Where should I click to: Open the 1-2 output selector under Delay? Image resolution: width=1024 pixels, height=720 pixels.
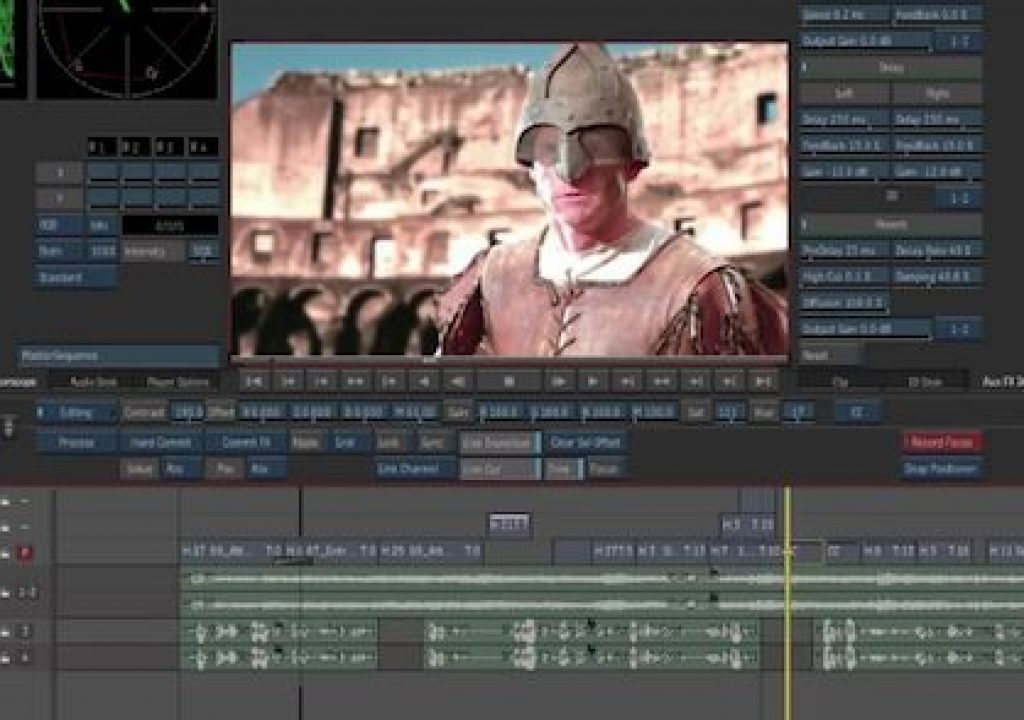958,198
